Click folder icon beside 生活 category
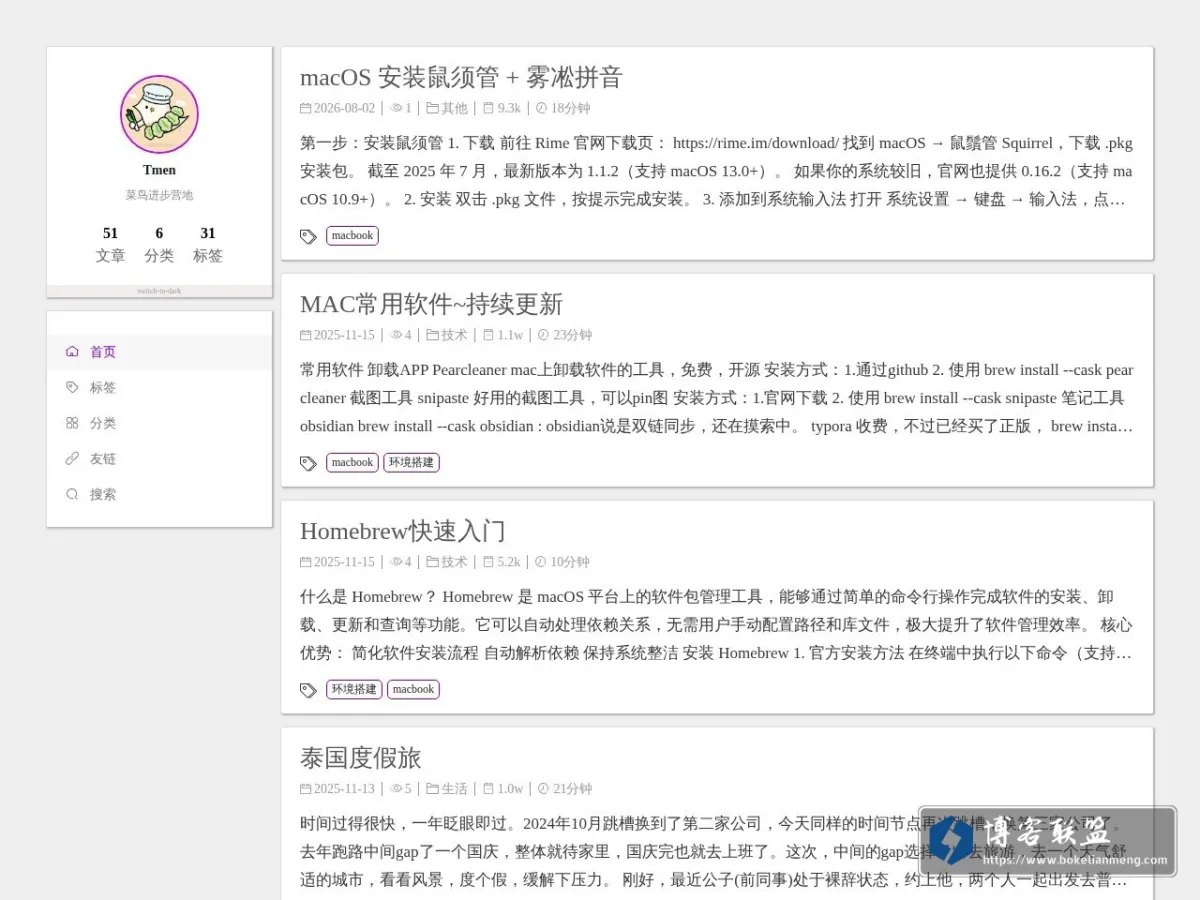This screenshot has height=900, width=1200. coord(433,789)
